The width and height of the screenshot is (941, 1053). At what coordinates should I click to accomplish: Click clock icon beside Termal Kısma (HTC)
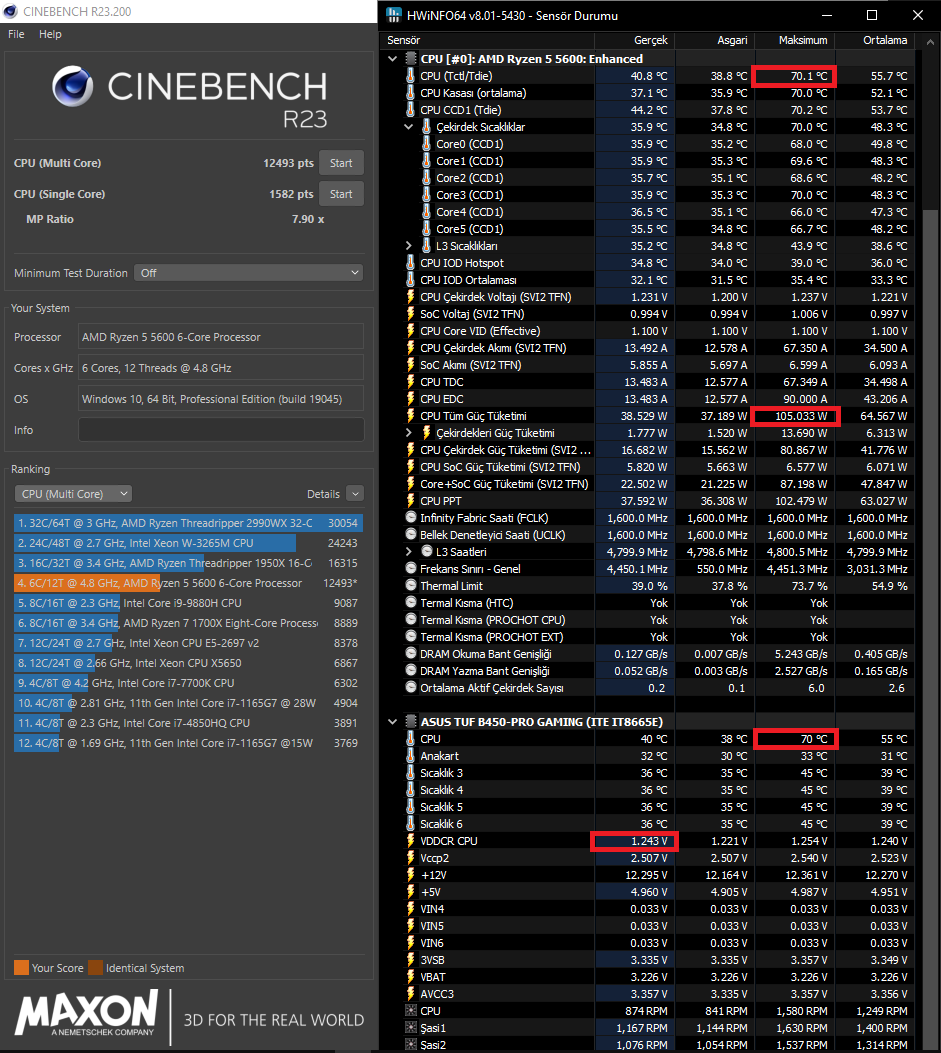[411, 602]
